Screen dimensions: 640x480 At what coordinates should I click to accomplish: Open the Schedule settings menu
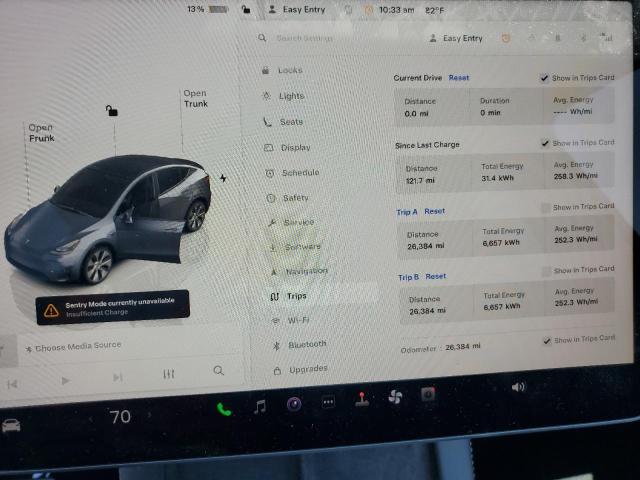[x=292, y=173]
